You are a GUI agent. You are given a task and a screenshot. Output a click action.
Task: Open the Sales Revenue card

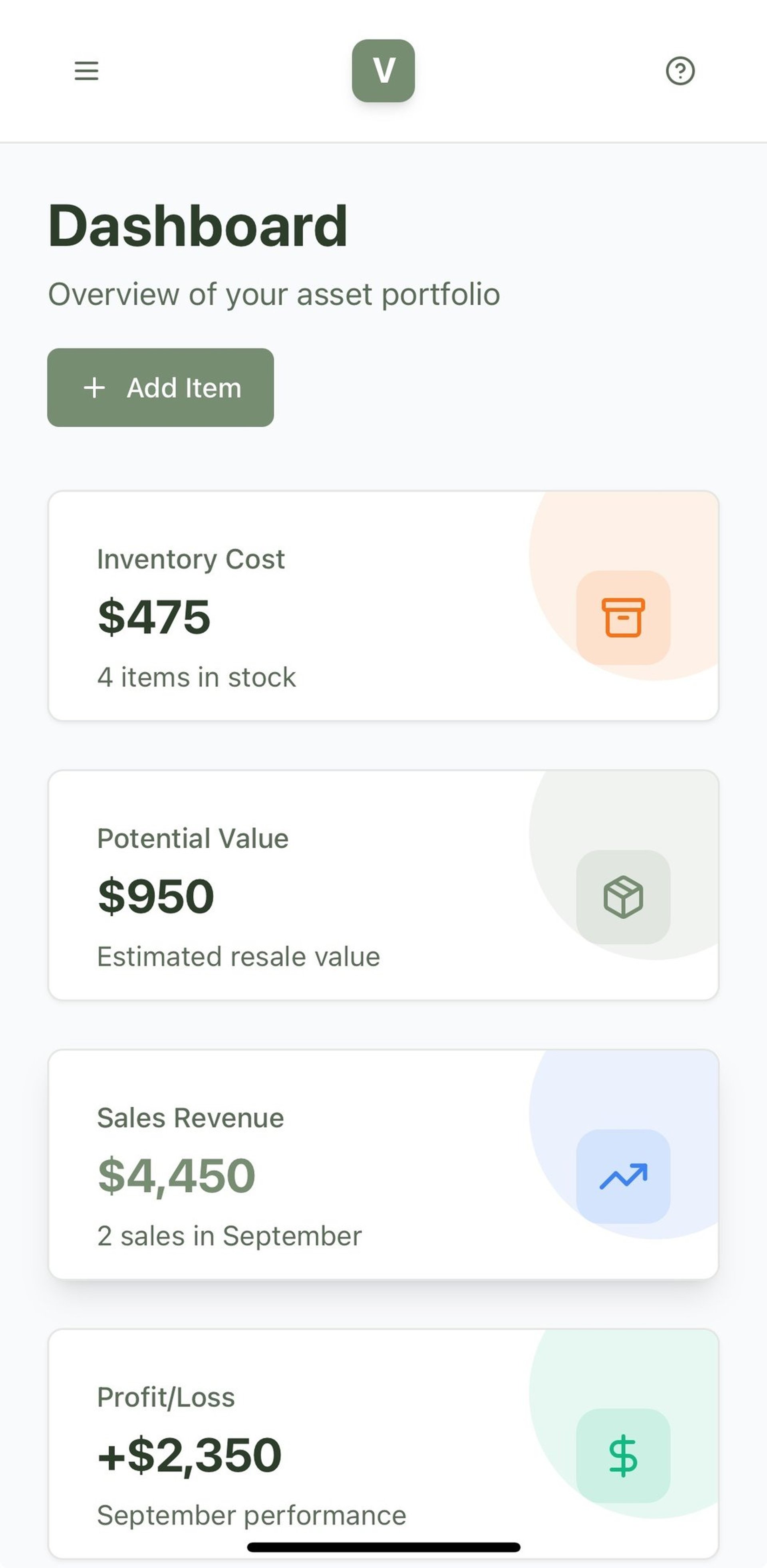pyautogui.click(x=390, y=1164)
